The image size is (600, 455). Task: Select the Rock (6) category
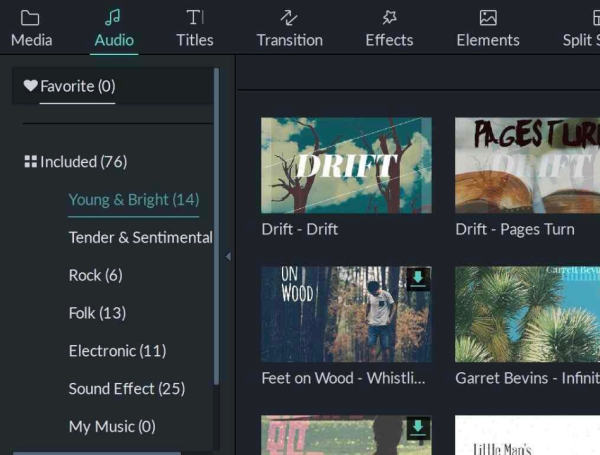95,275
